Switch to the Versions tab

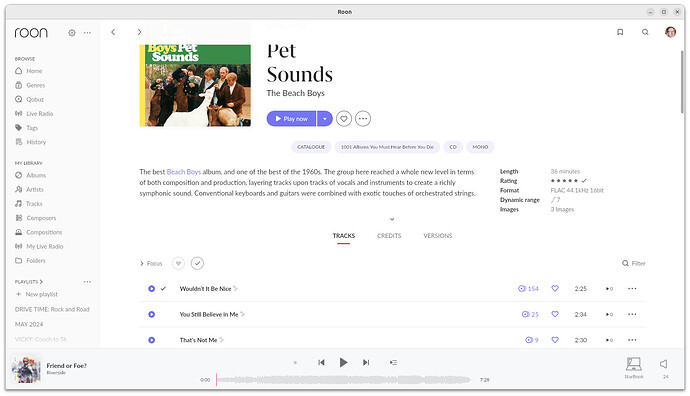point(437,236)
